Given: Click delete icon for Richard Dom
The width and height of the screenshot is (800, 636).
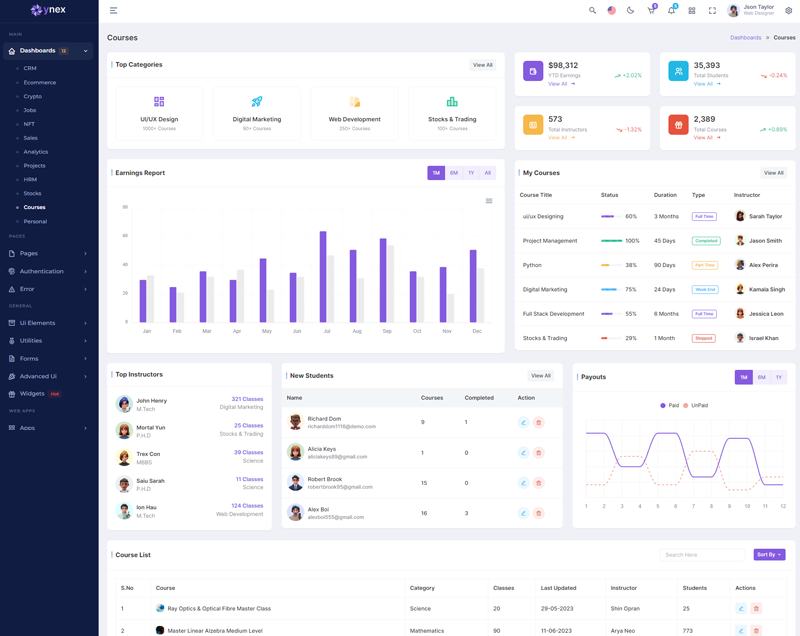Looking at the screenshot, I should (x=539, y=423).
